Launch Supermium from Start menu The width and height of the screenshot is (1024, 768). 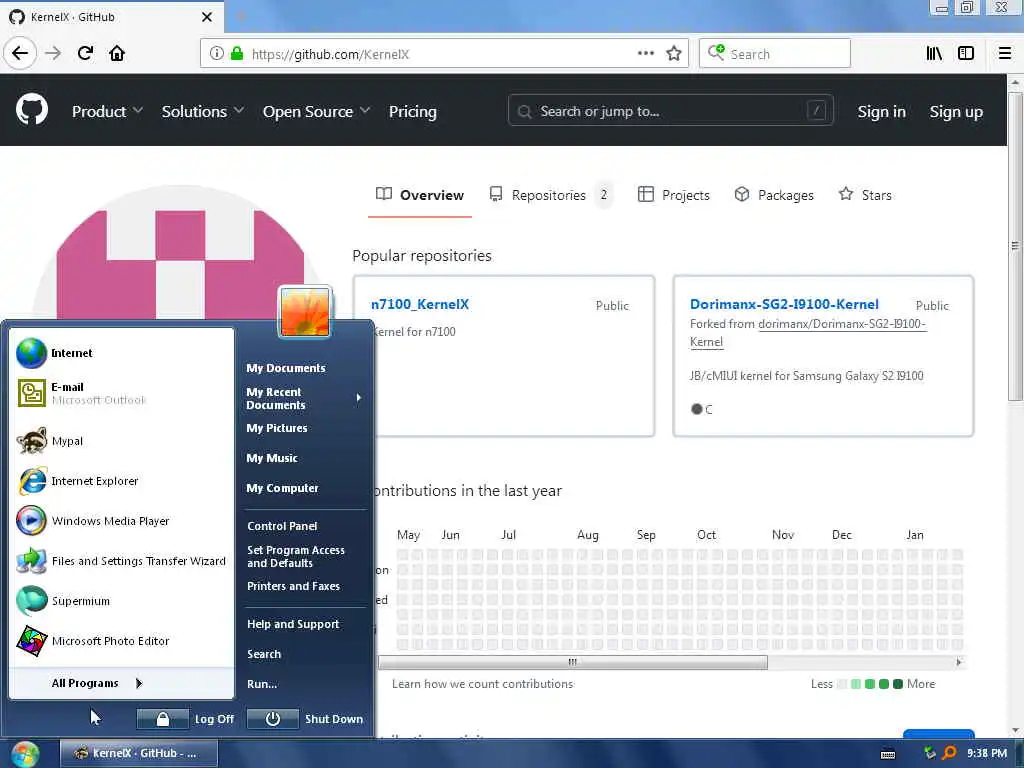[x=121, y=601]
